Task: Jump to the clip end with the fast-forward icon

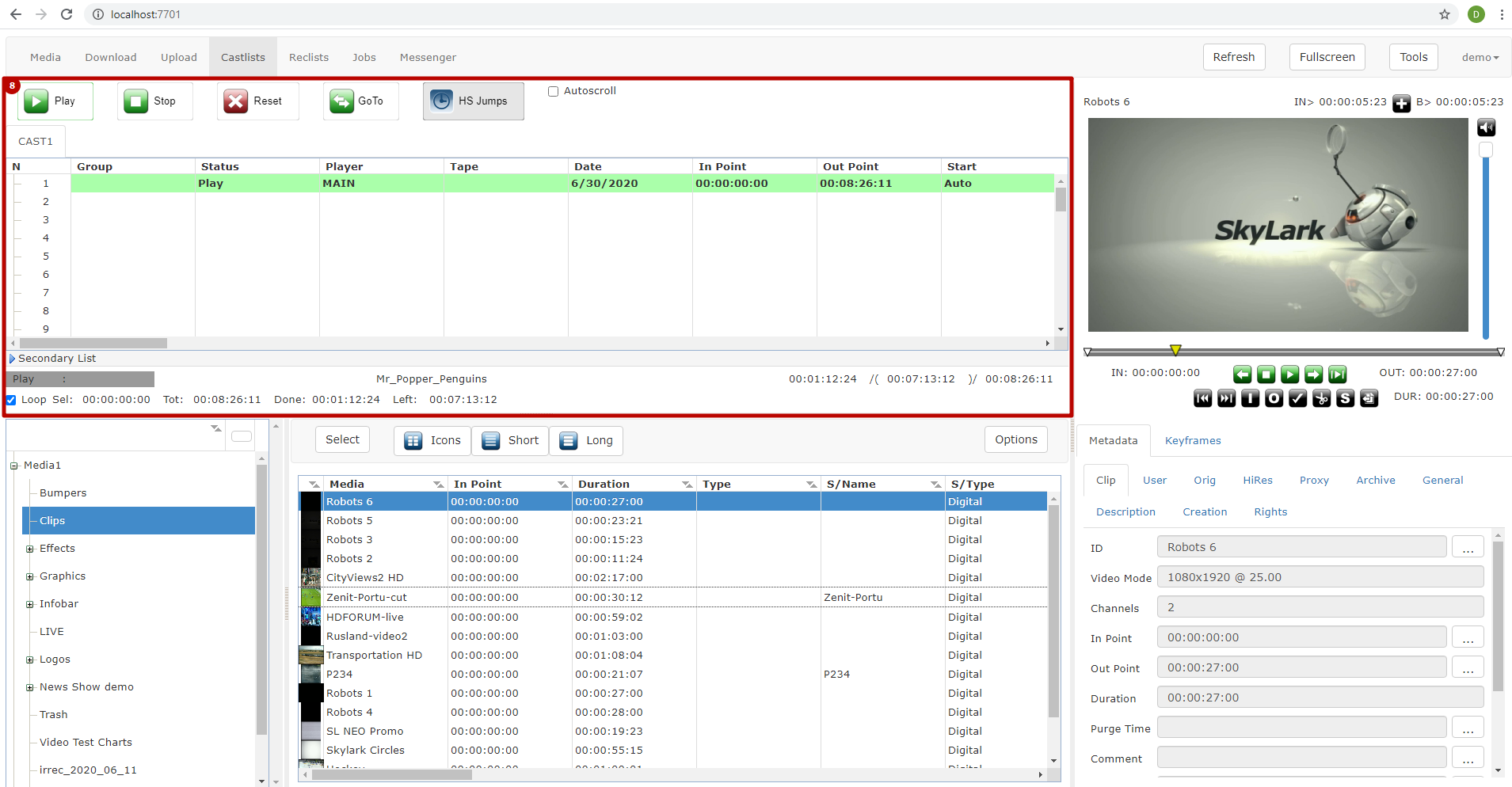Action: click(x=1227, y=398)
